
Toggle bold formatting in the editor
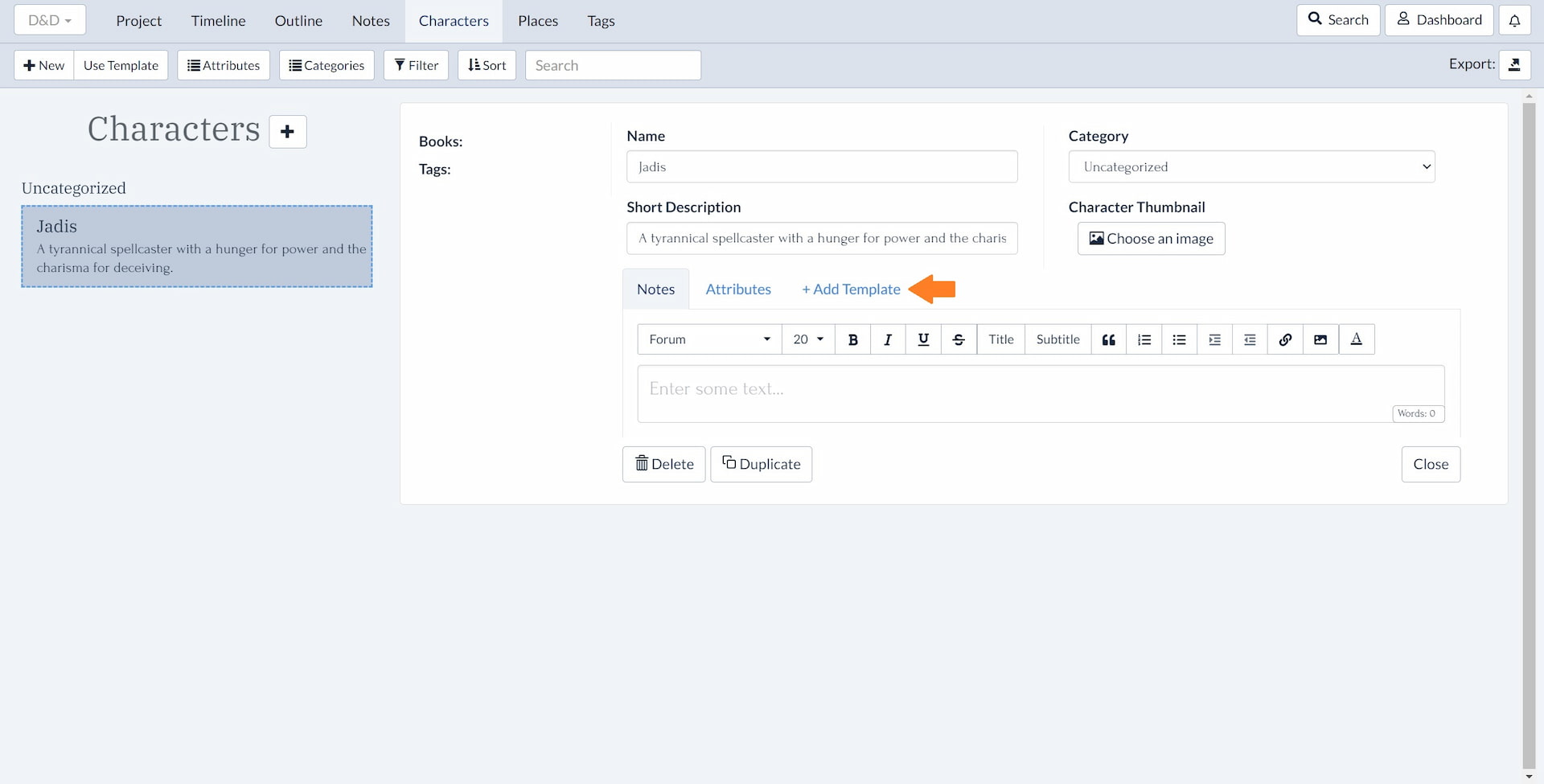tap(852, 339)
